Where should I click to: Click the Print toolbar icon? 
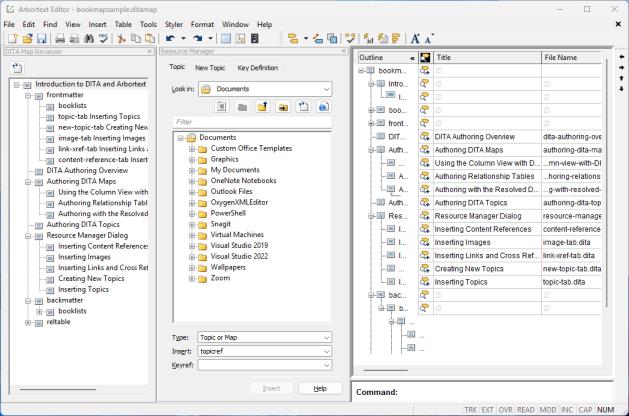60,39
